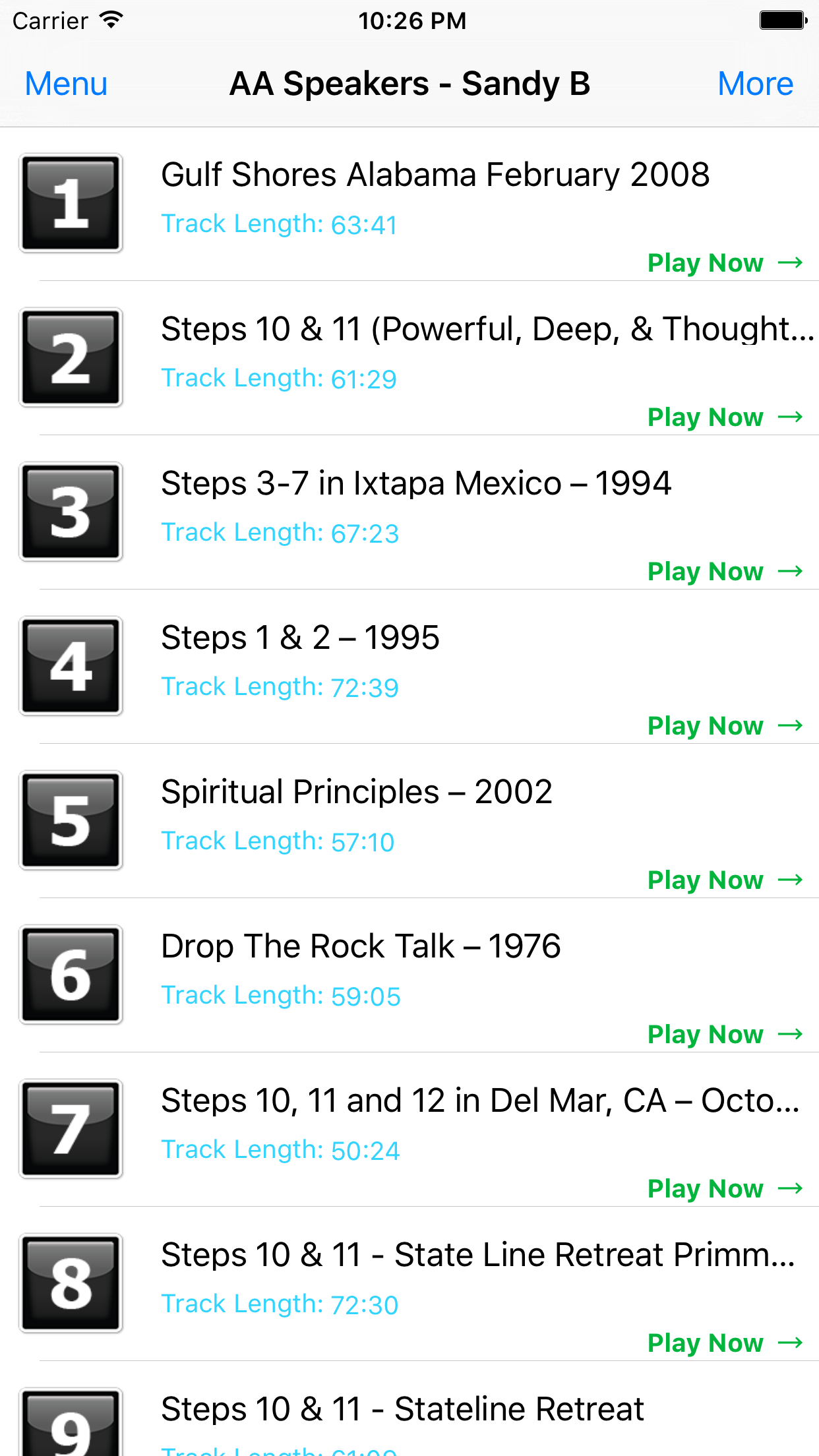This screenshot has width=819, height=1456.
Task: Select Steps 10 & 11 Powerful, Deep title
Action: click(488, 329)
